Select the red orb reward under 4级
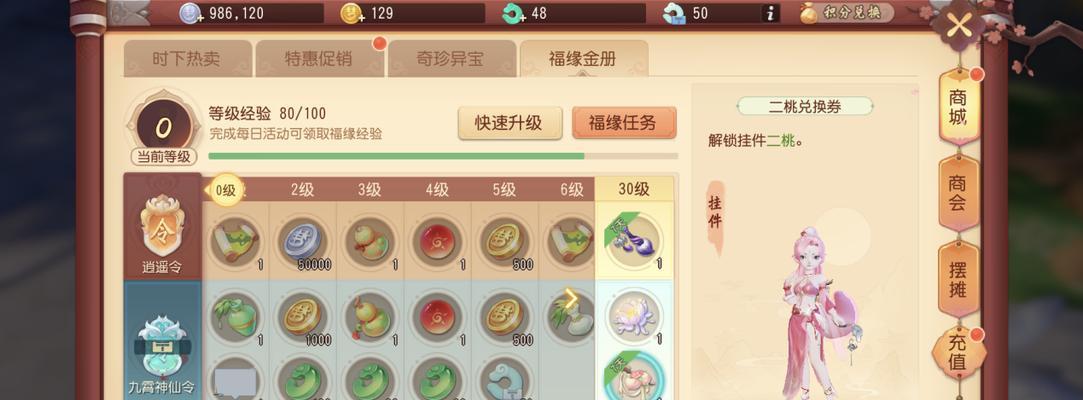The width and height of the screenshot is (1083, 400). pyautogui.click(x=438, y=243)
